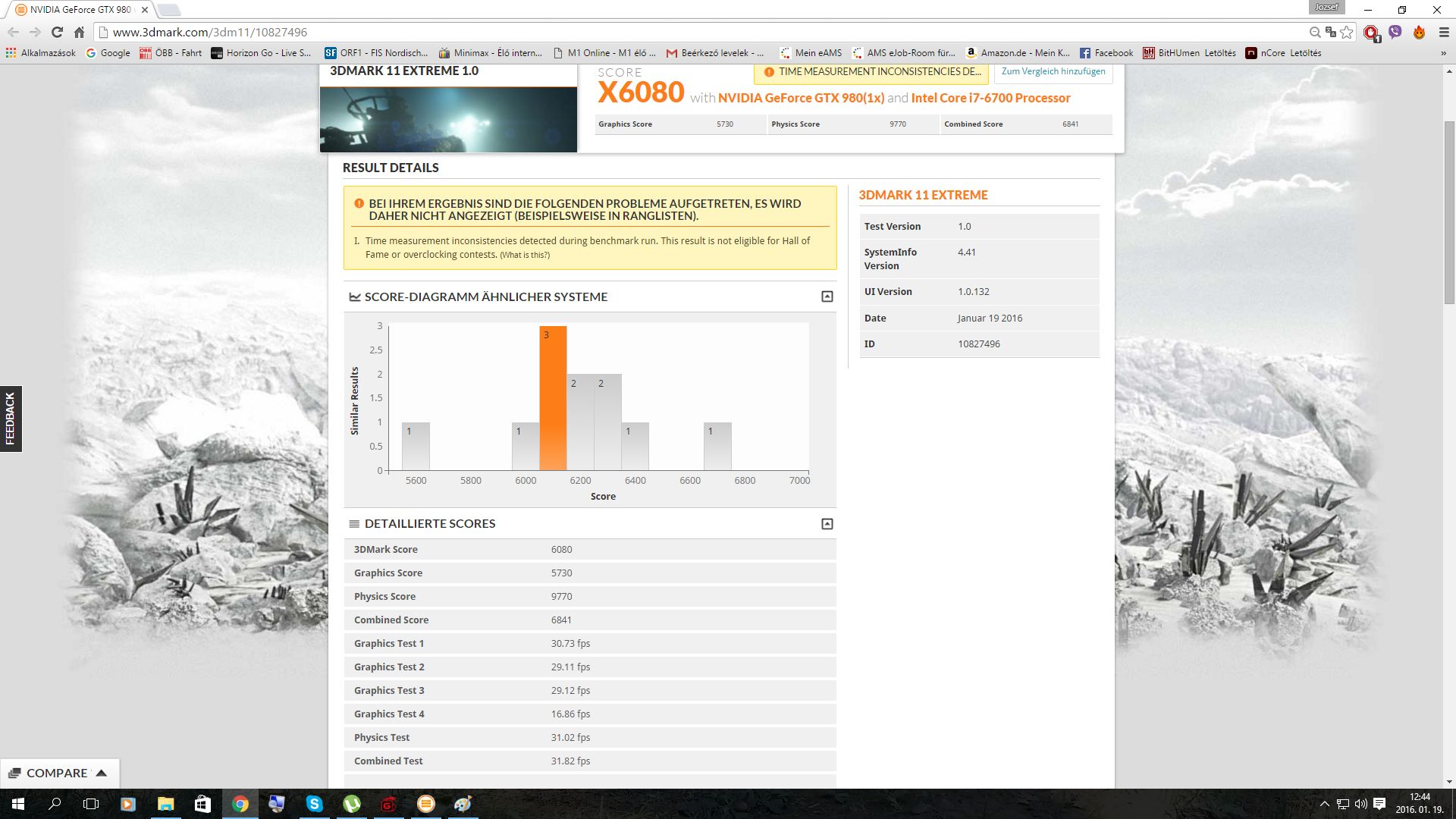This screenshot has width=1456, height=819.
Task: Open Skype from the taskbar
Action: coord(314,804)
